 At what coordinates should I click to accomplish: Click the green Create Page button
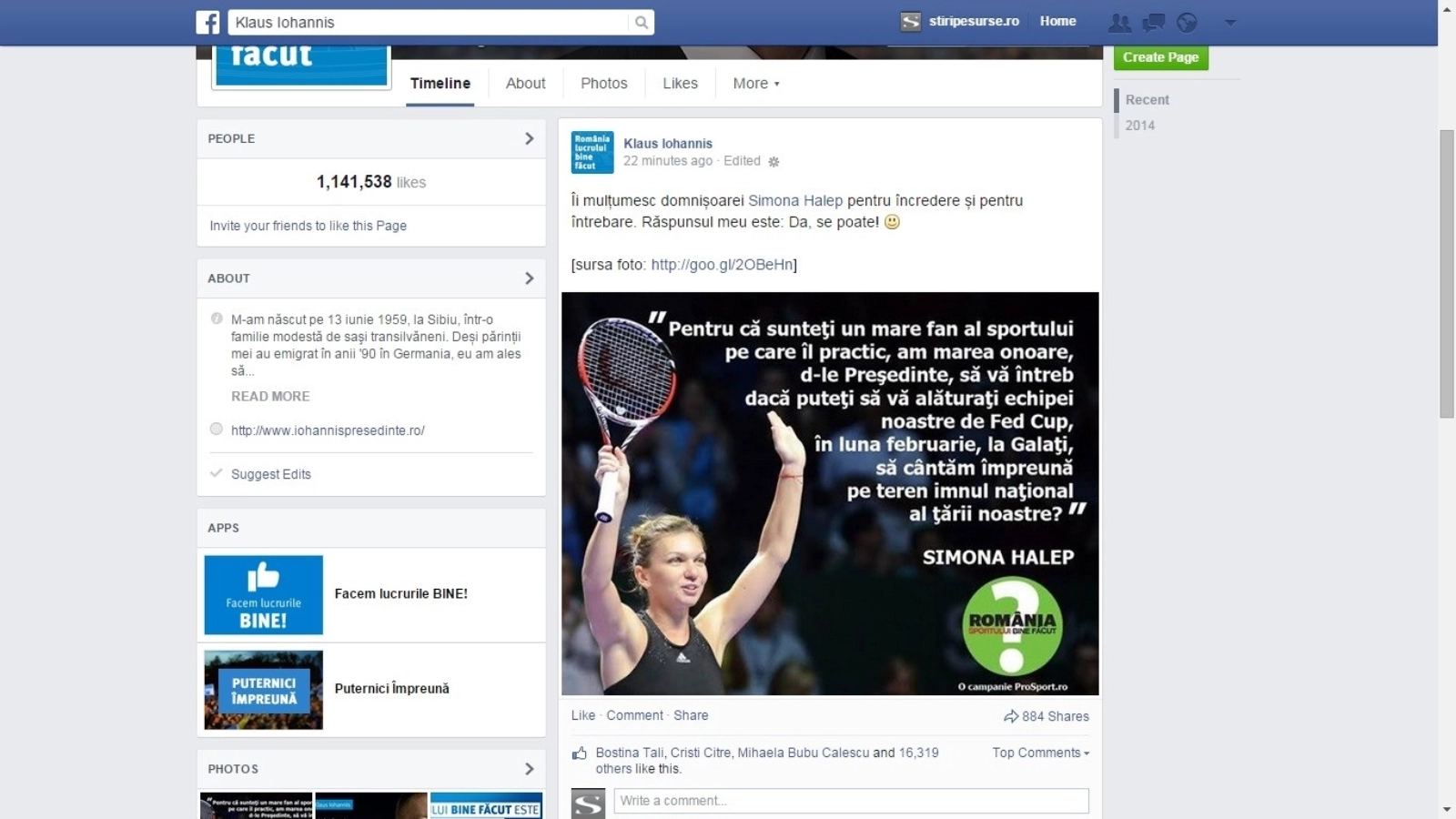coord(1160,57)
